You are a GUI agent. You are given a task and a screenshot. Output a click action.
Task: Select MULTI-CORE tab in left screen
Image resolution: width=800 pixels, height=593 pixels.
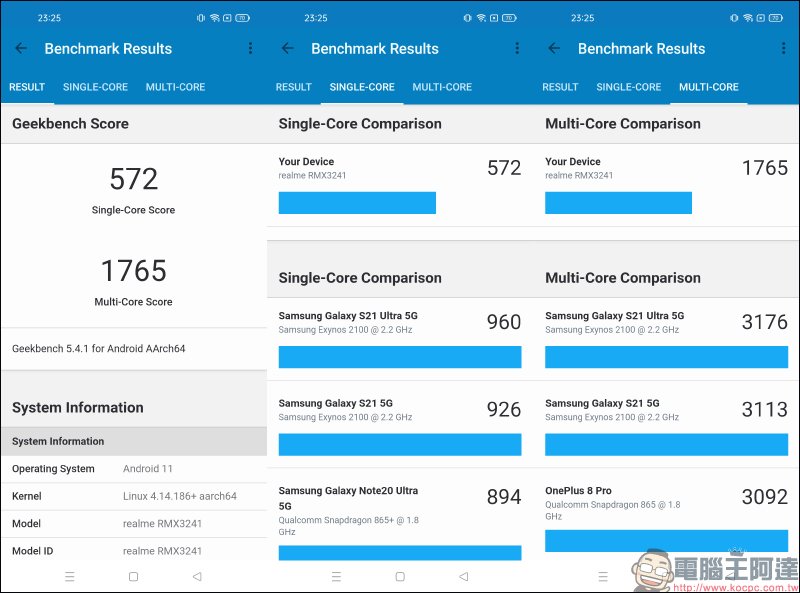[x=176, y=87]
